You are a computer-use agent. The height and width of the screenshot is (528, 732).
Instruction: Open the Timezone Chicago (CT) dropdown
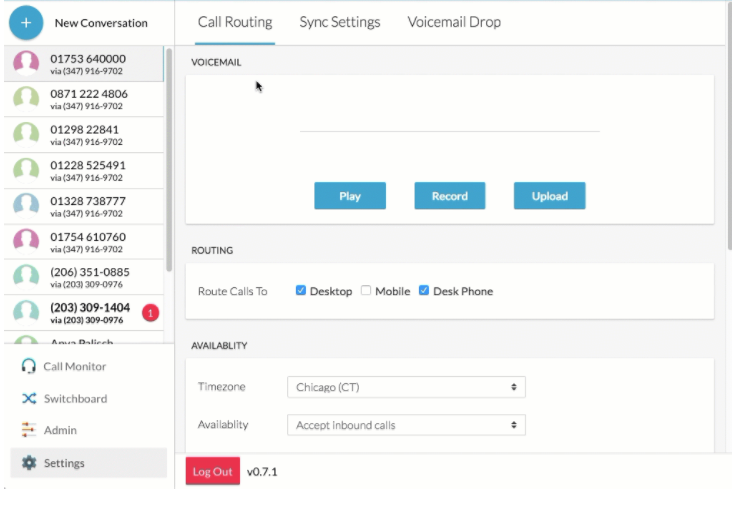tap(405, 387)
